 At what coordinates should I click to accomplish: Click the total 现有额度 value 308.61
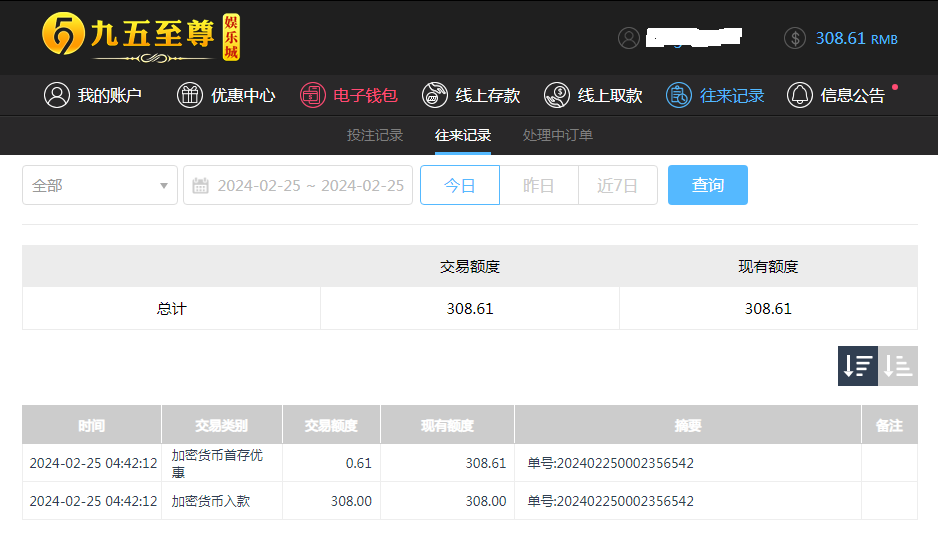768,309
